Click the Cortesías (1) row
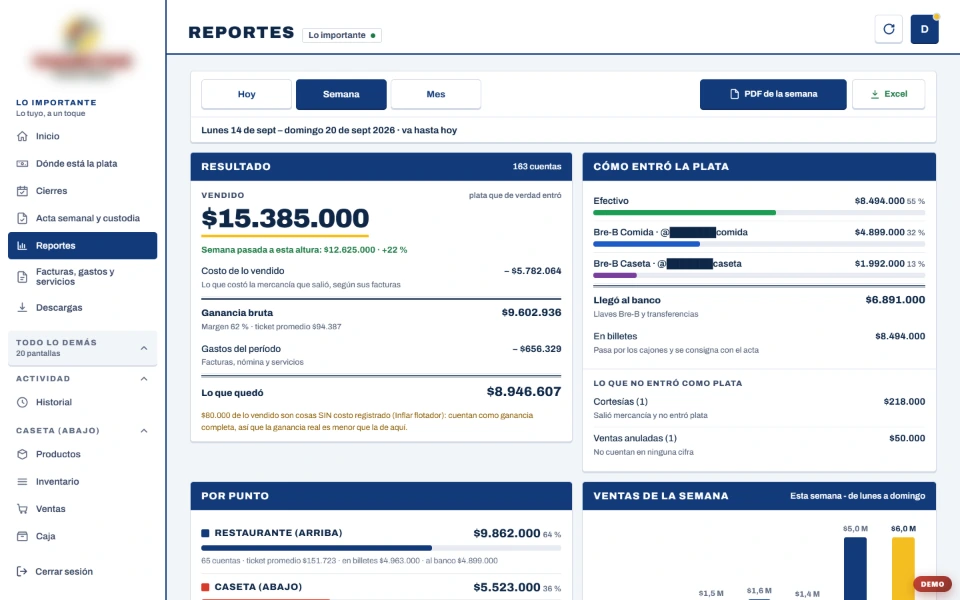Viewport: 960px width, 600px height. click(759, 408)
